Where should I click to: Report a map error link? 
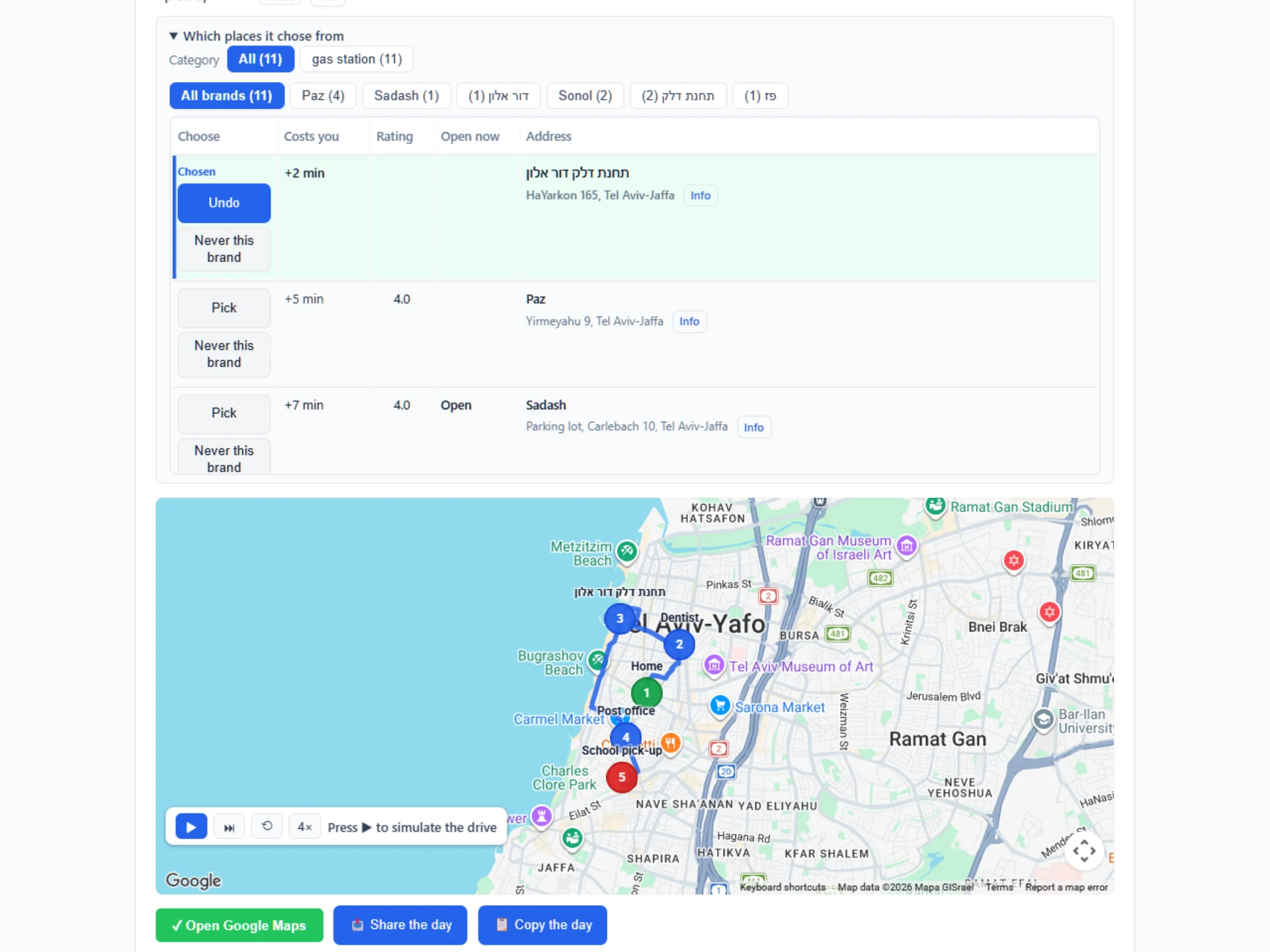tap(1066, 887)
